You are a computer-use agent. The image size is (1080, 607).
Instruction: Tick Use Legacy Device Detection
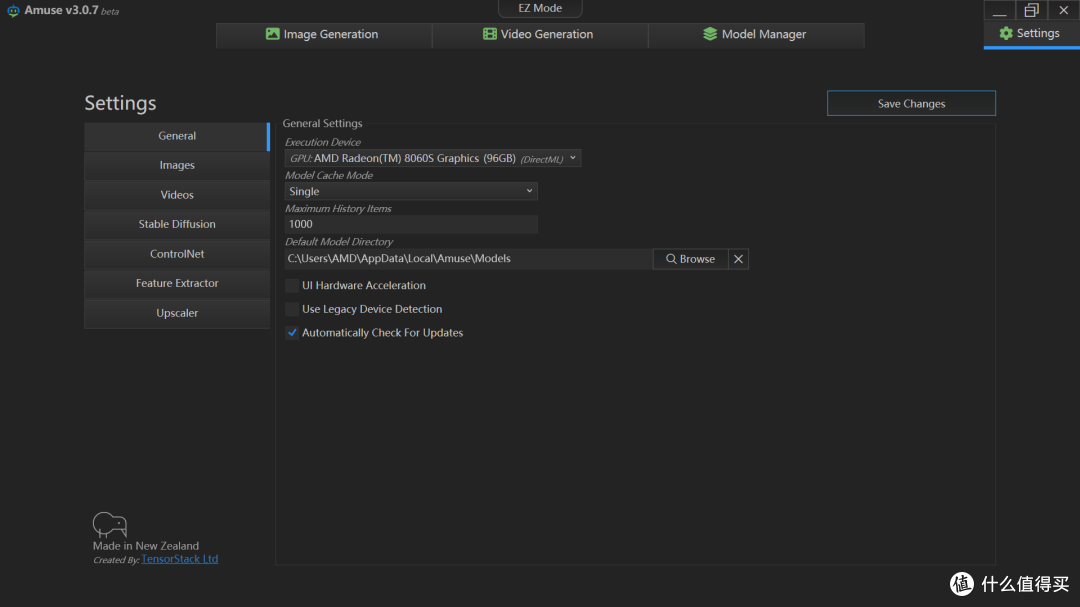click(x=292, y=309)
